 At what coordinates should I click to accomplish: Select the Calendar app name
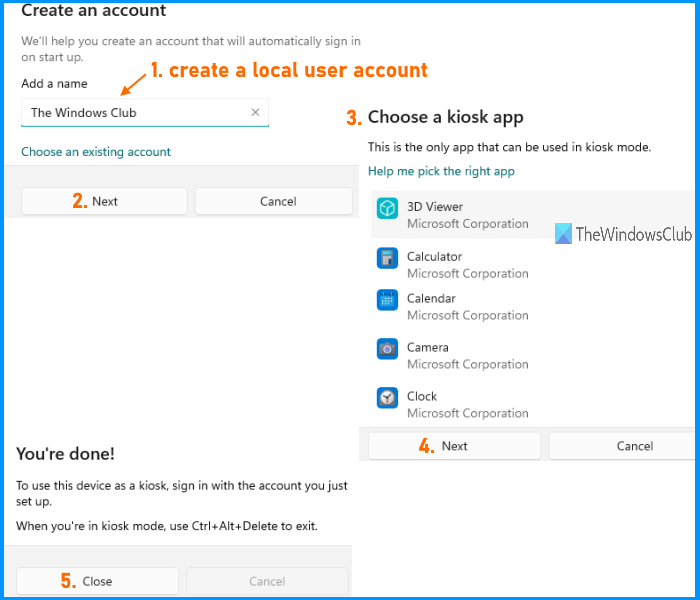coord(431,298)
